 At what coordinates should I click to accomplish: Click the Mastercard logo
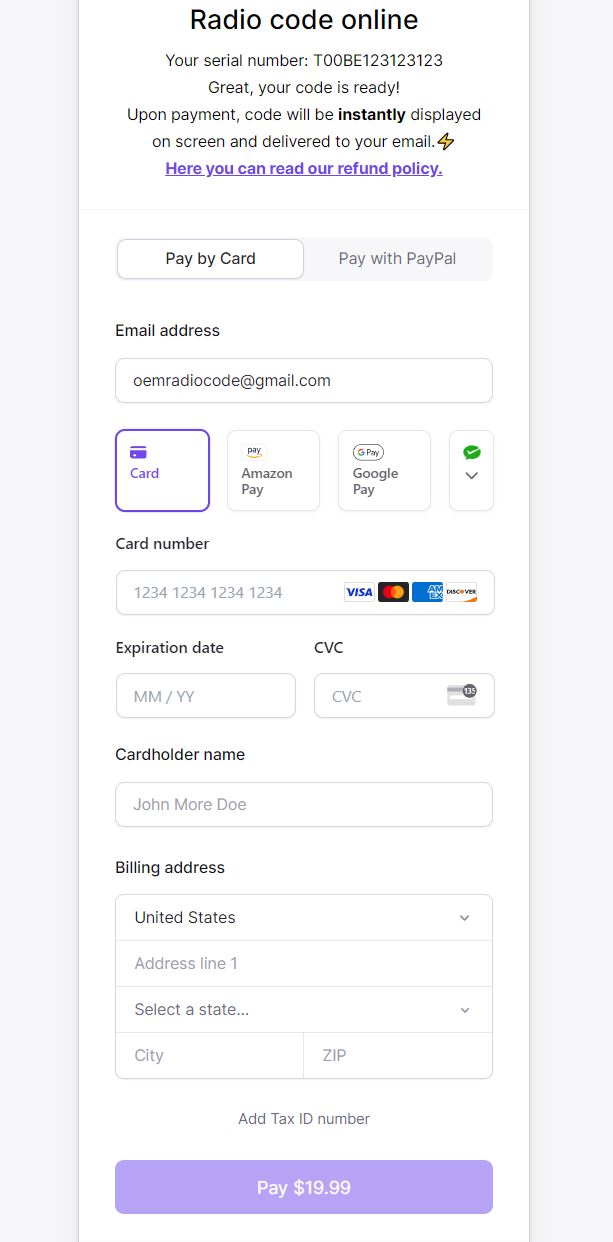click(x=393, y=591)
